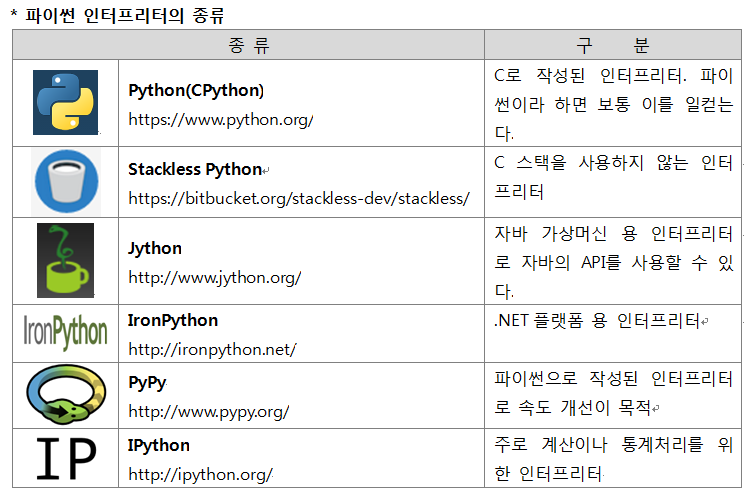Click the description starting with C로 작성된 인터프리터

tap(613, 104)
